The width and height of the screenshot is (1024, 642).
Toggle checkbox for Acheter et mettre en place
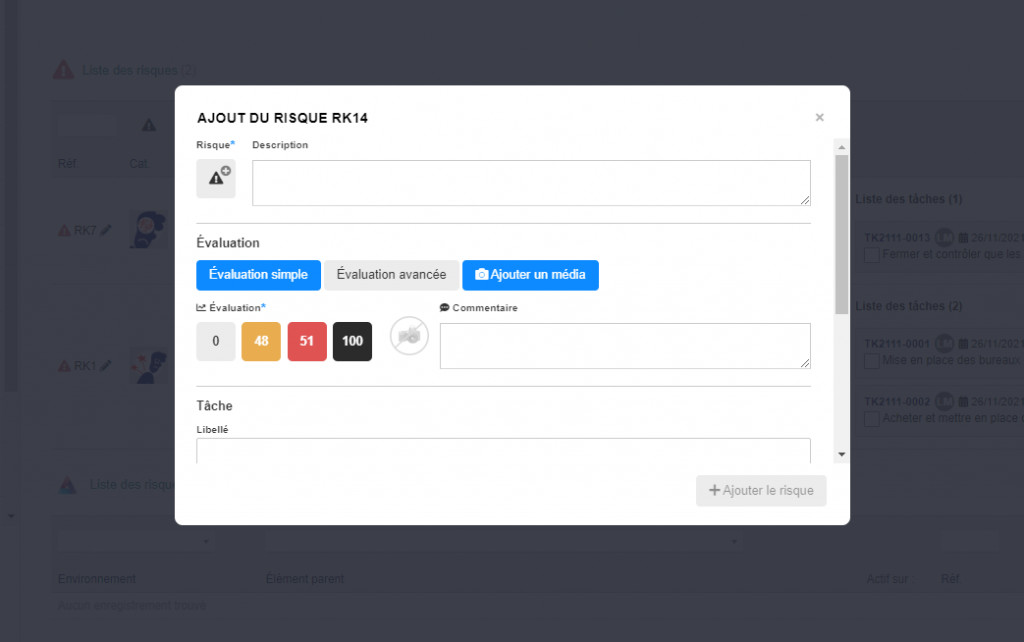point(872,419)
